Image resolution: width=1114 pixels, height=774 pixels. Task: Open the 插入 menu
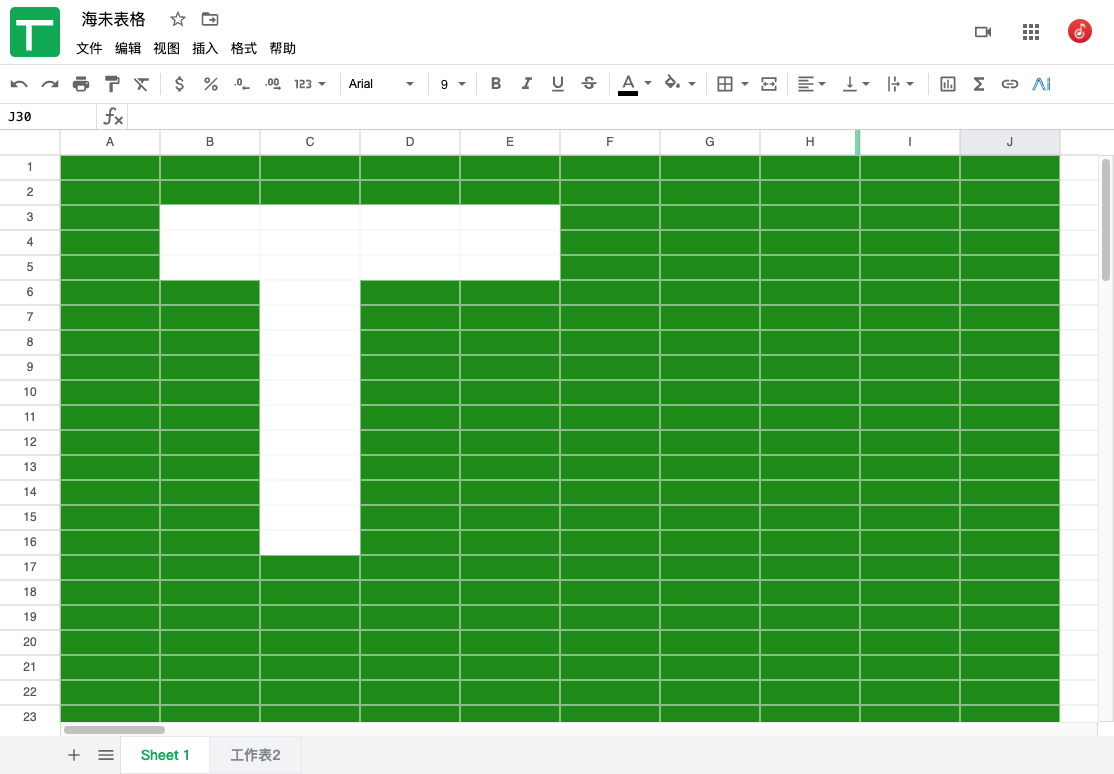click(205, 48)
